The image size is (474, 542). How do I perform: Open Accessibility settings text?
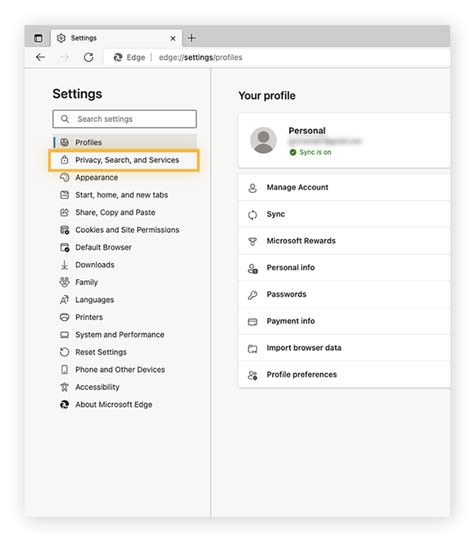click(97, 387)
